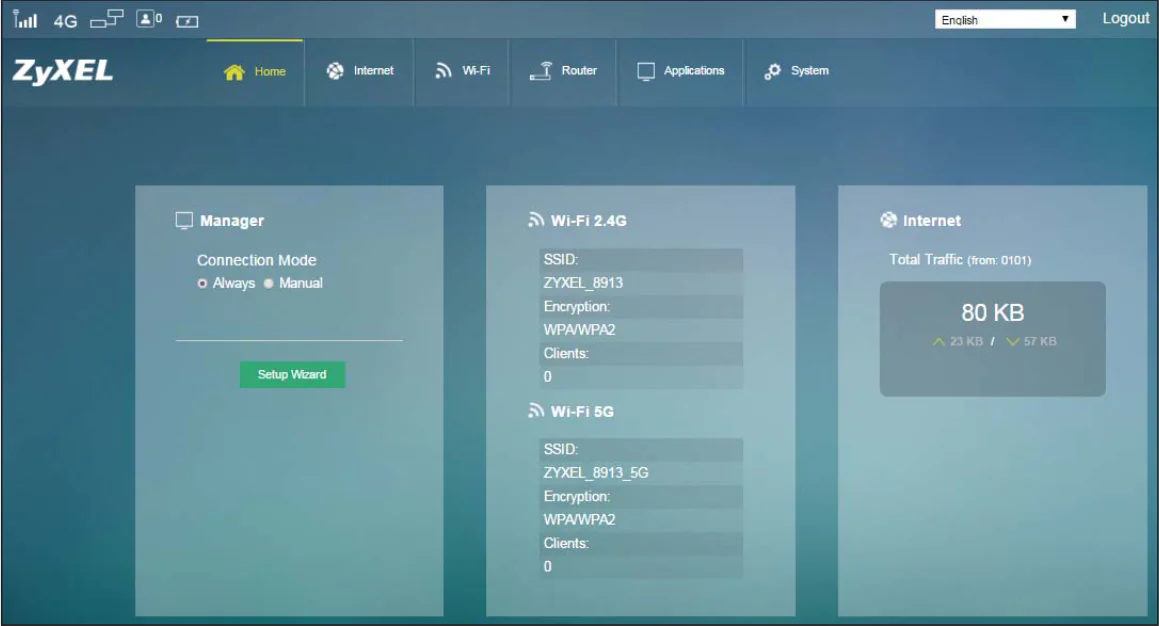Click the Wi-Fi 2.4G panel signal icon
Viewport: 1159px width, 626px height.
pos(536,220)
